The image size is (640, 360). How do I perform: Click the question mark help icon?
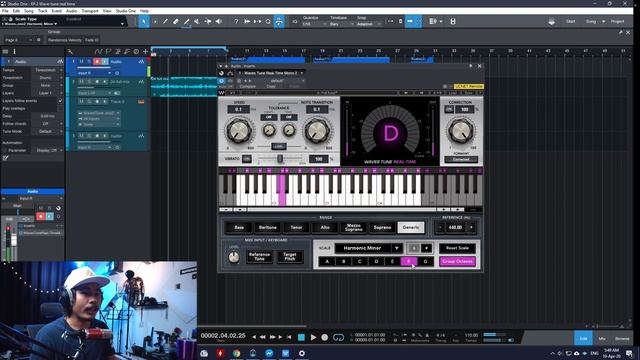[236, 21]
